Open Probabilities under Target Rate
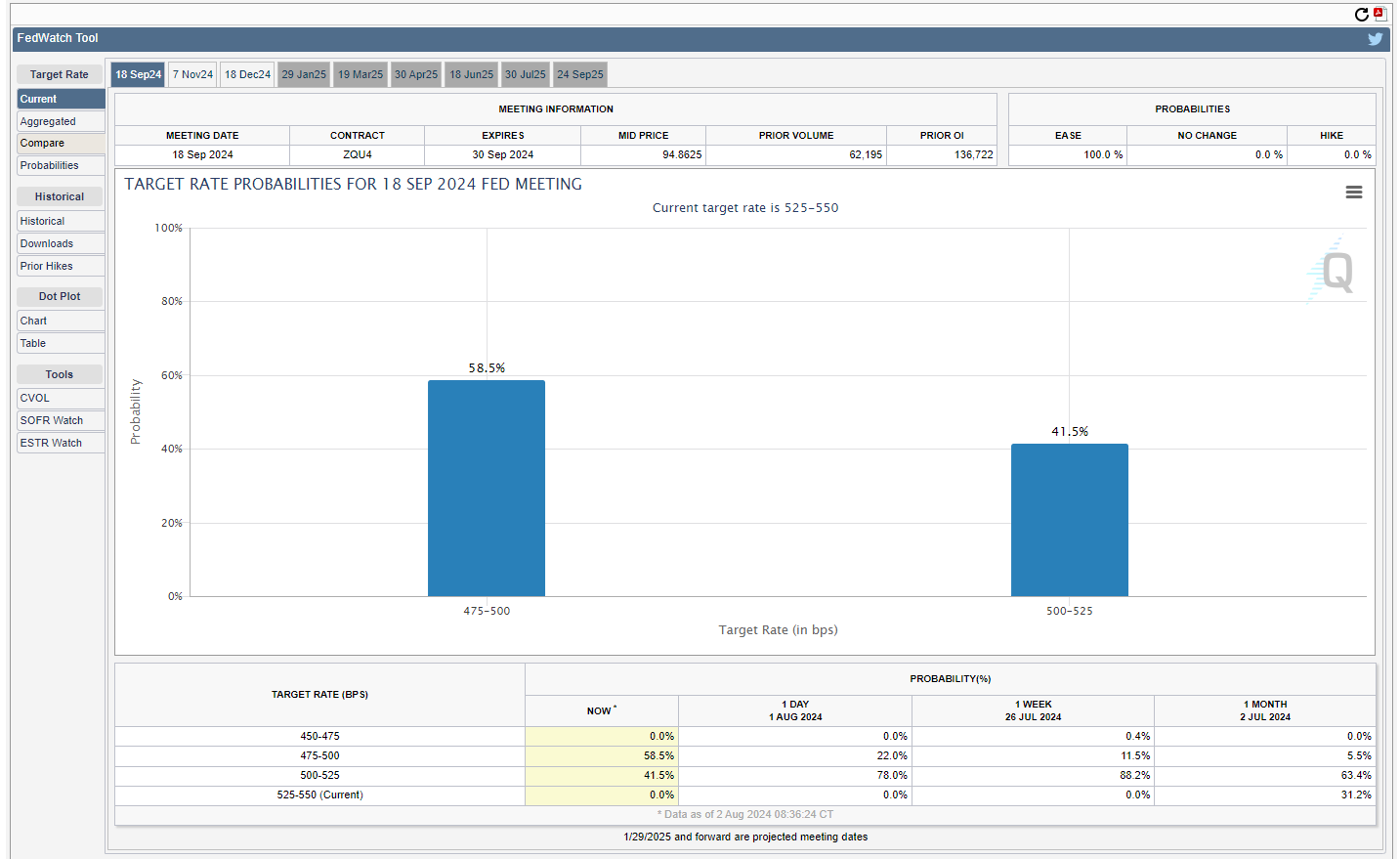The height and width of the screenshot is (859, 1400). 60,166
